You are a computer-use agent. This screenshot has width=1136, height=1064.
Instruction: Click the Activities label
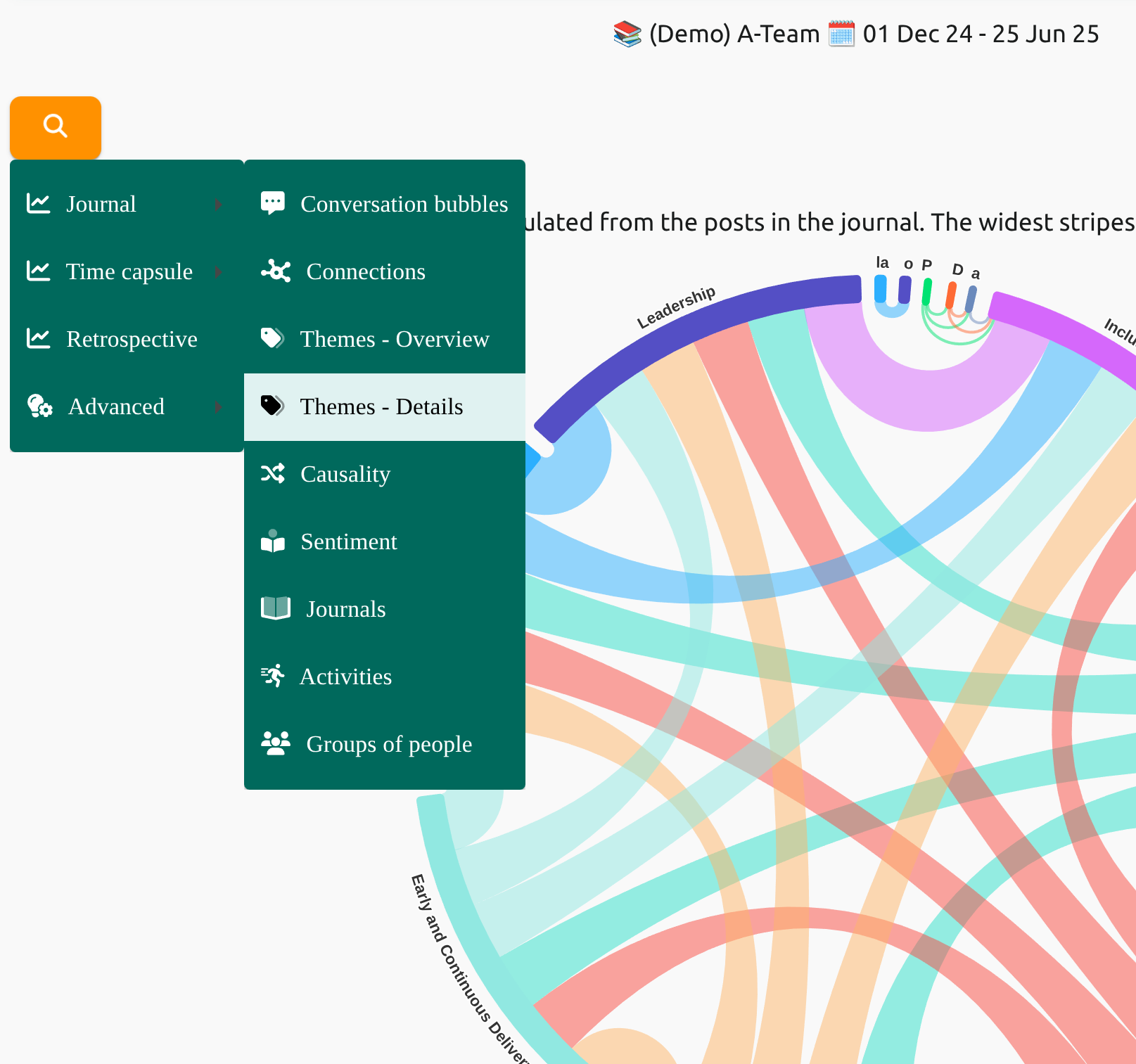pyautogui.click(x=346, y=677)
